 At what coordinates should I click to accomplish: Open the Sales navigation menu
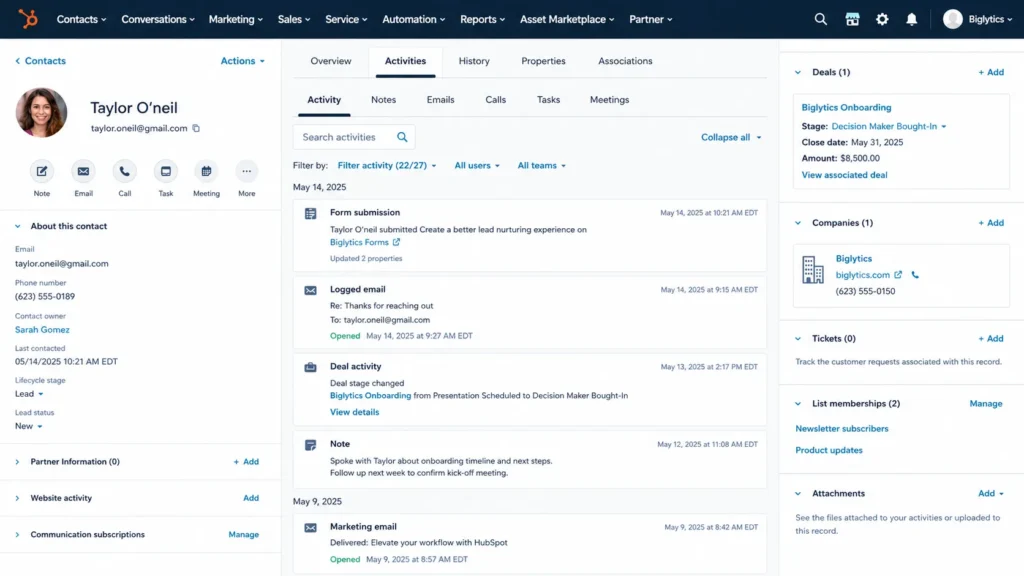(x=294, y=19)
